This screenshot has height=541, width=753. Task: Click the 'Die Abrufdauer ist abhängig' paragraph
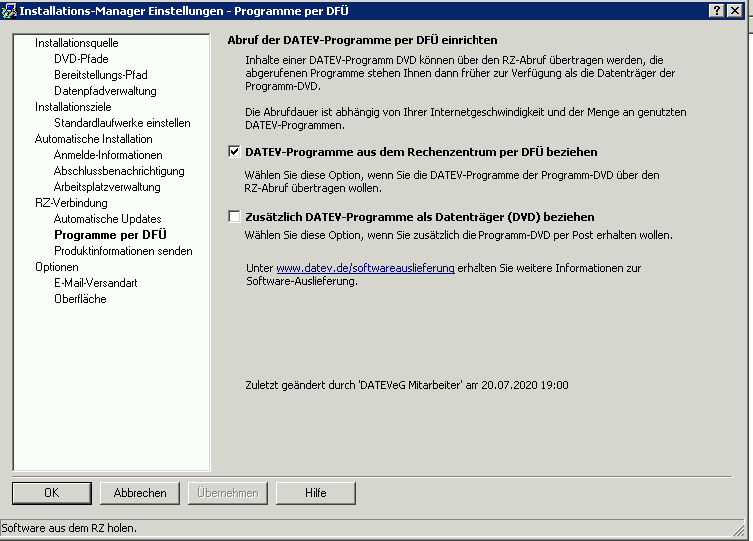click(466, 119)
